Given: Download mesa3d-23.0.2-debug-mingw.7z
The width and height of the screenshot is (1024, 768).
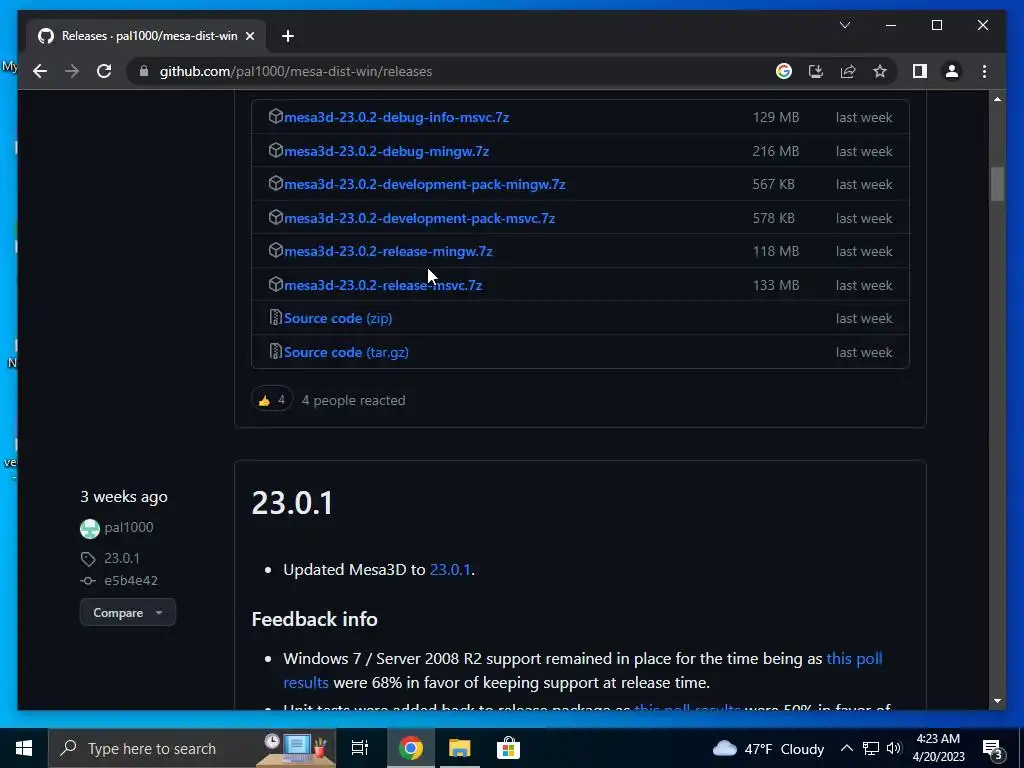Looking at the screenshot, I should click(x=387, y=152).
